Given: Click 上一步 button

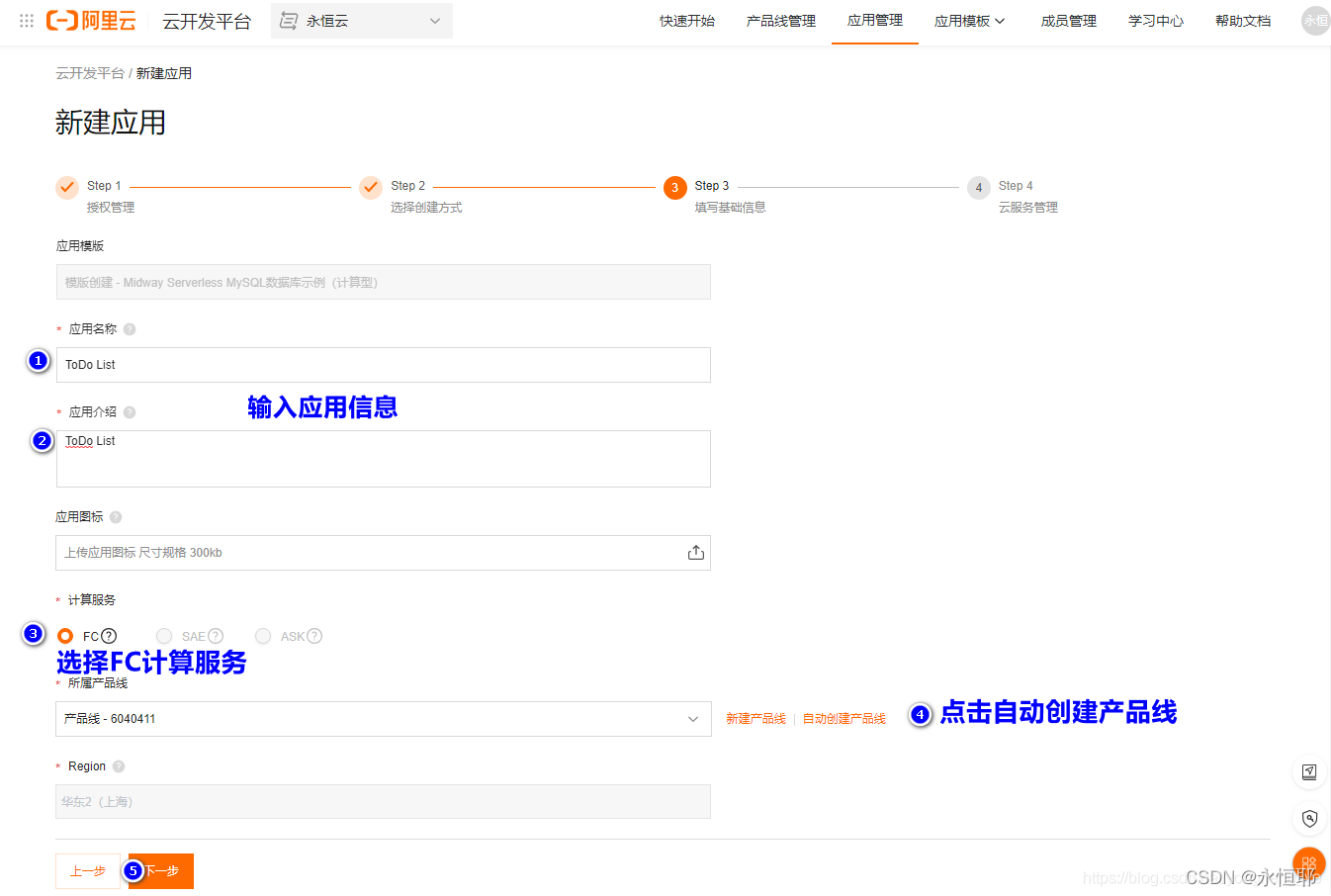Looking at the screenshot, I should point(88,871).
